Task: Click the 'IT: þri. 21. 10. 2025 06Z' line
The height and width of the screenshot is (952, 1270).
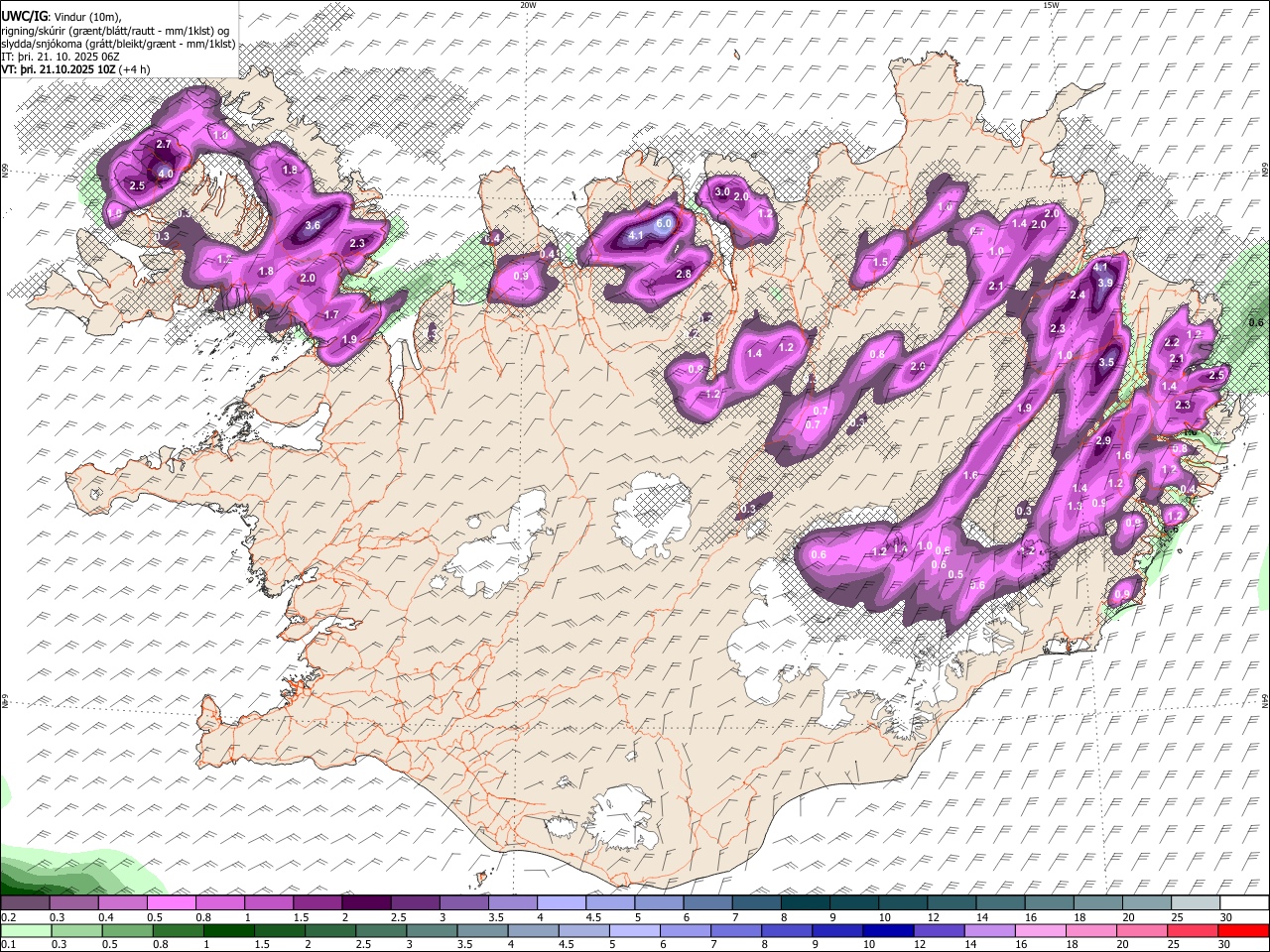Action: point(61,57)
